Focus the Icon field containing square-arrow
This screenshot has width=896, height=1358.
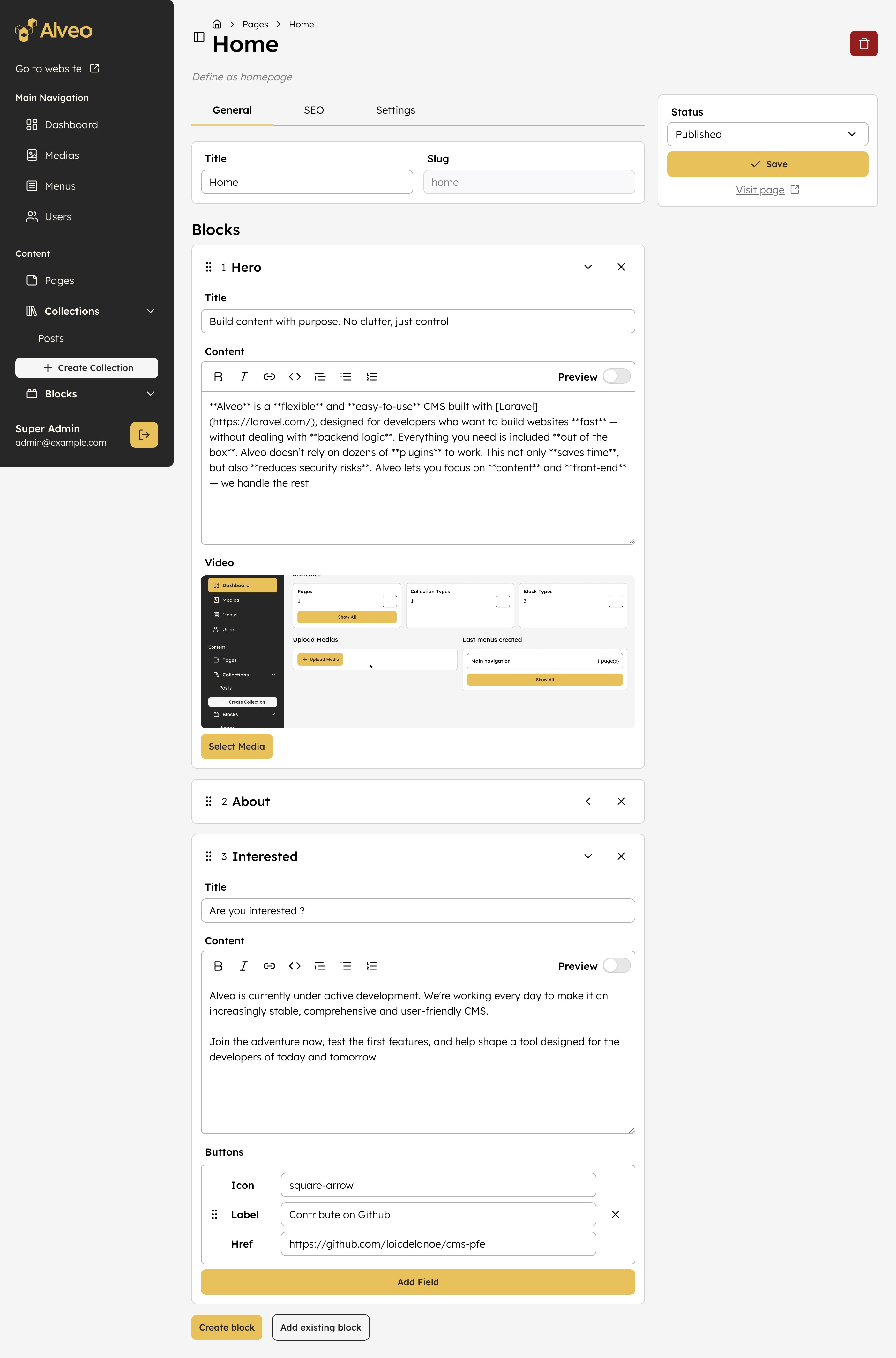[438, 1185]
